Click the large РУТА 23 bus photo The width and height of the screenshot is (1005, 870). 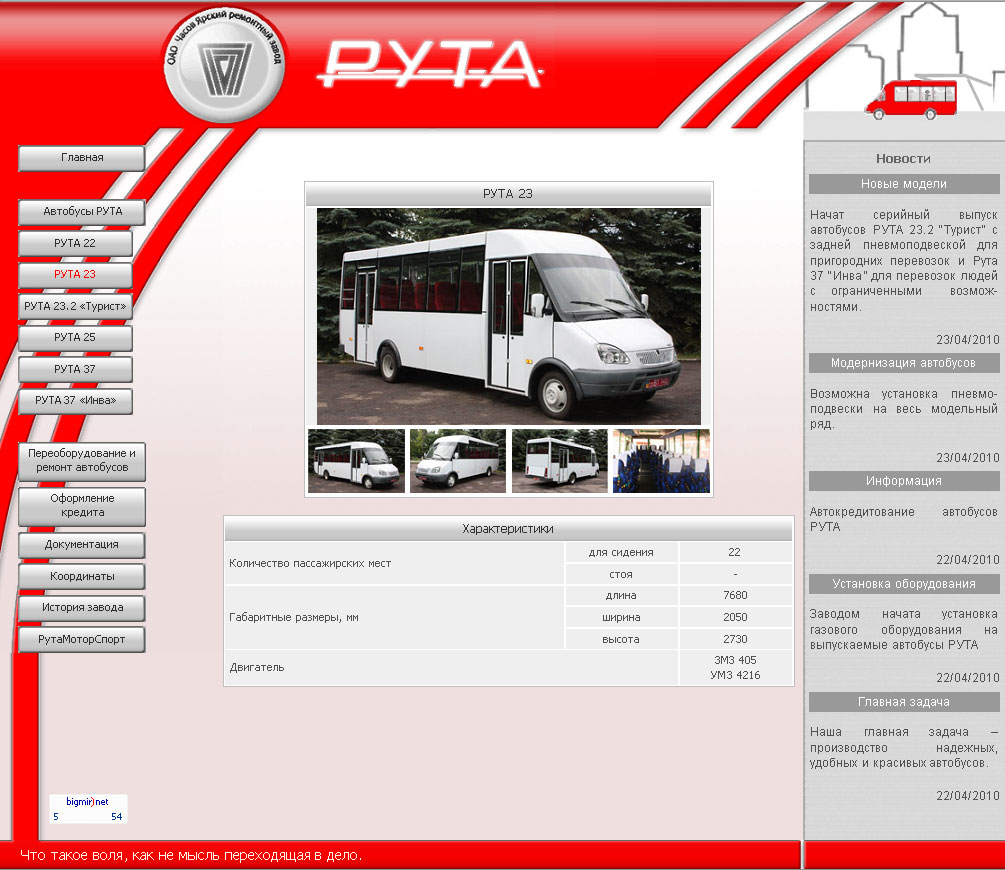pyautogui.click(x=509, y=316)
